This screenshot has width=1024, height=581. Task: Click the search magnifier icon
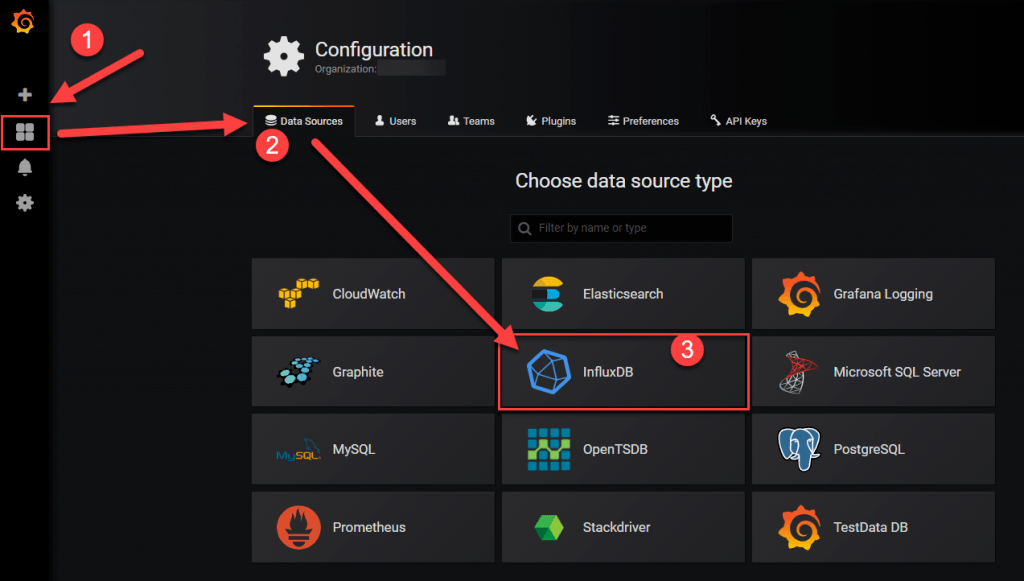pyautogui.click(x=524, y=228)
